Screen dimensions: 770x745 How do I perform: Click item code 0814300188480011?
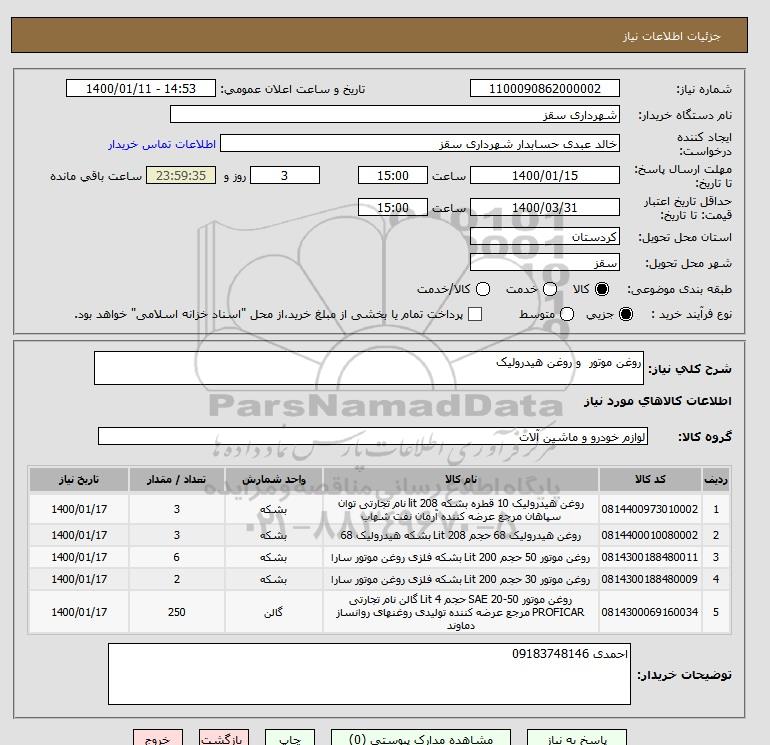click(650, 557)
